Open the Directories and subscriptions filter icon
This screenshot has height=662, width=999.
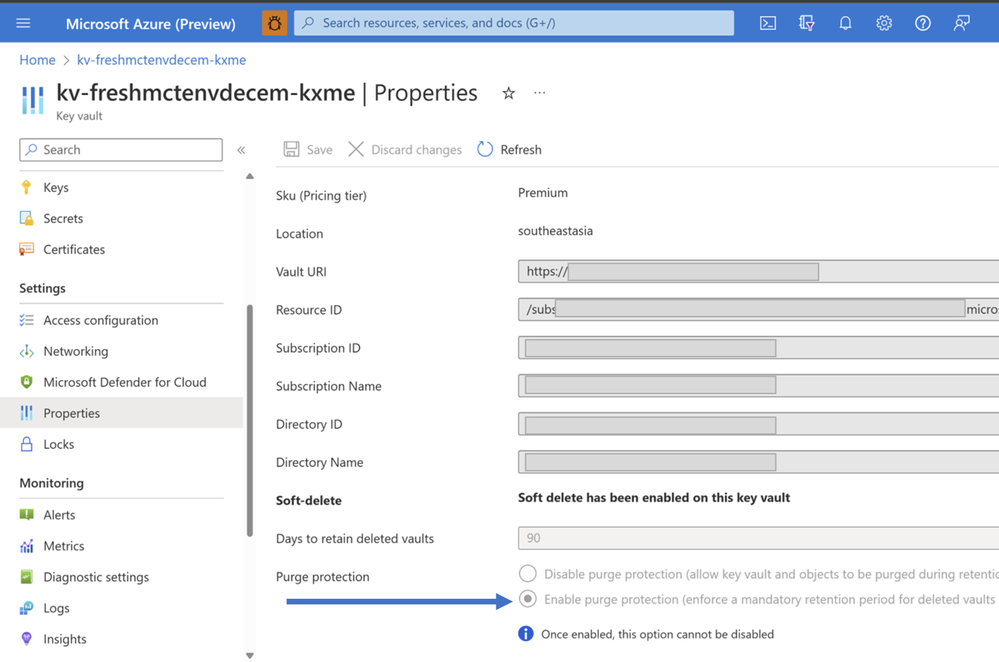click(x=807, y=24)
